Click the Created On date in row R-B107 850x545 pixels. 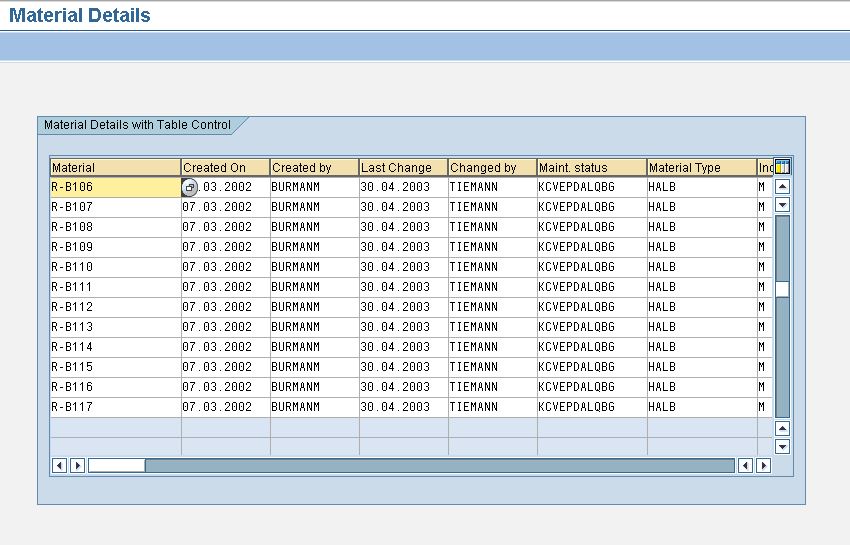pyautogui.click(x=226, y=207)
